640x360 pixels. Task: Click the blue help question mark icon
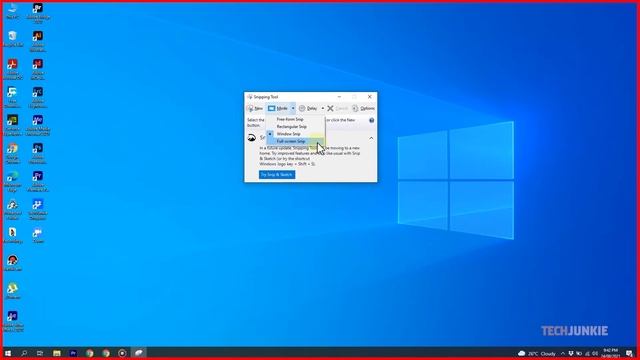click(371, 120)
